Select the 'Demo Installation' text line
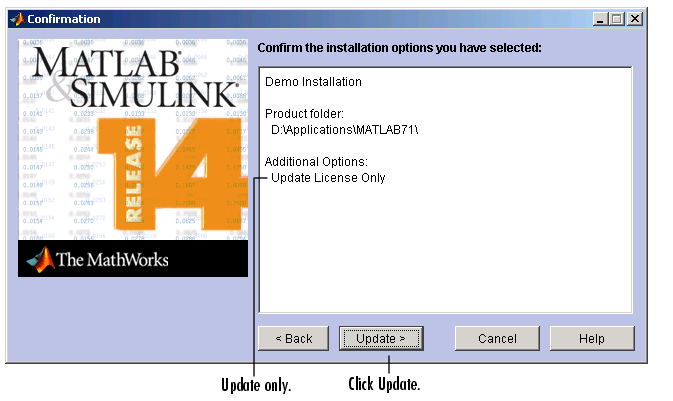 point(313,82)
